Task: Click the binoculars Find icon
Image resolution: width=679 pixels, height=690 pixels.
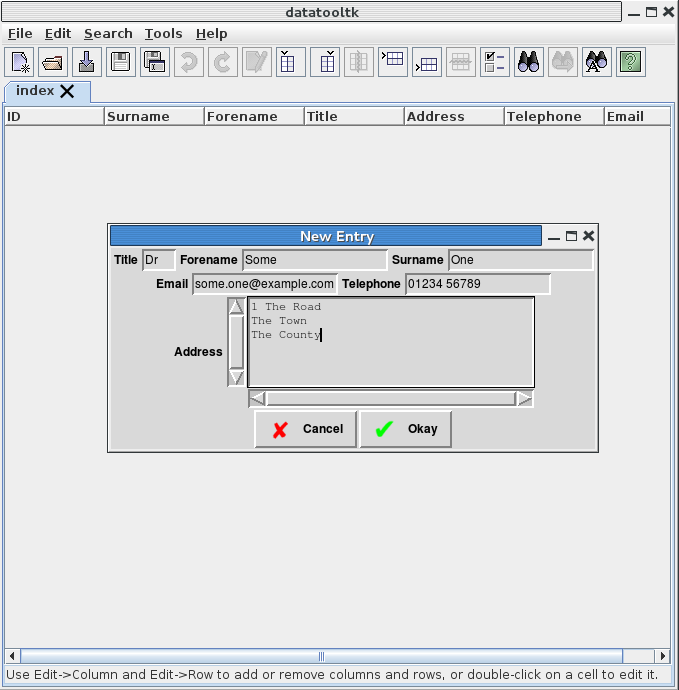Action: 528,62
